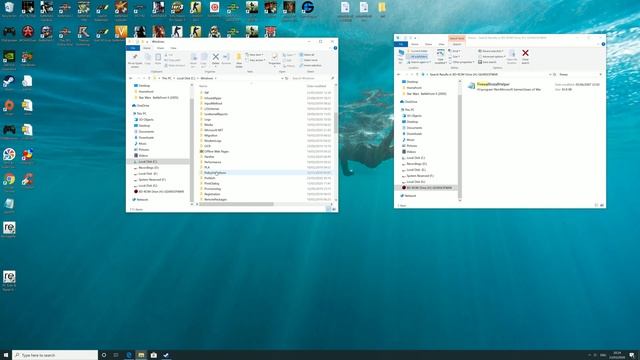Open Properties from the Windows folder ribbon
This screenshot has width=640, height=360.
click(x=274, y=59)
